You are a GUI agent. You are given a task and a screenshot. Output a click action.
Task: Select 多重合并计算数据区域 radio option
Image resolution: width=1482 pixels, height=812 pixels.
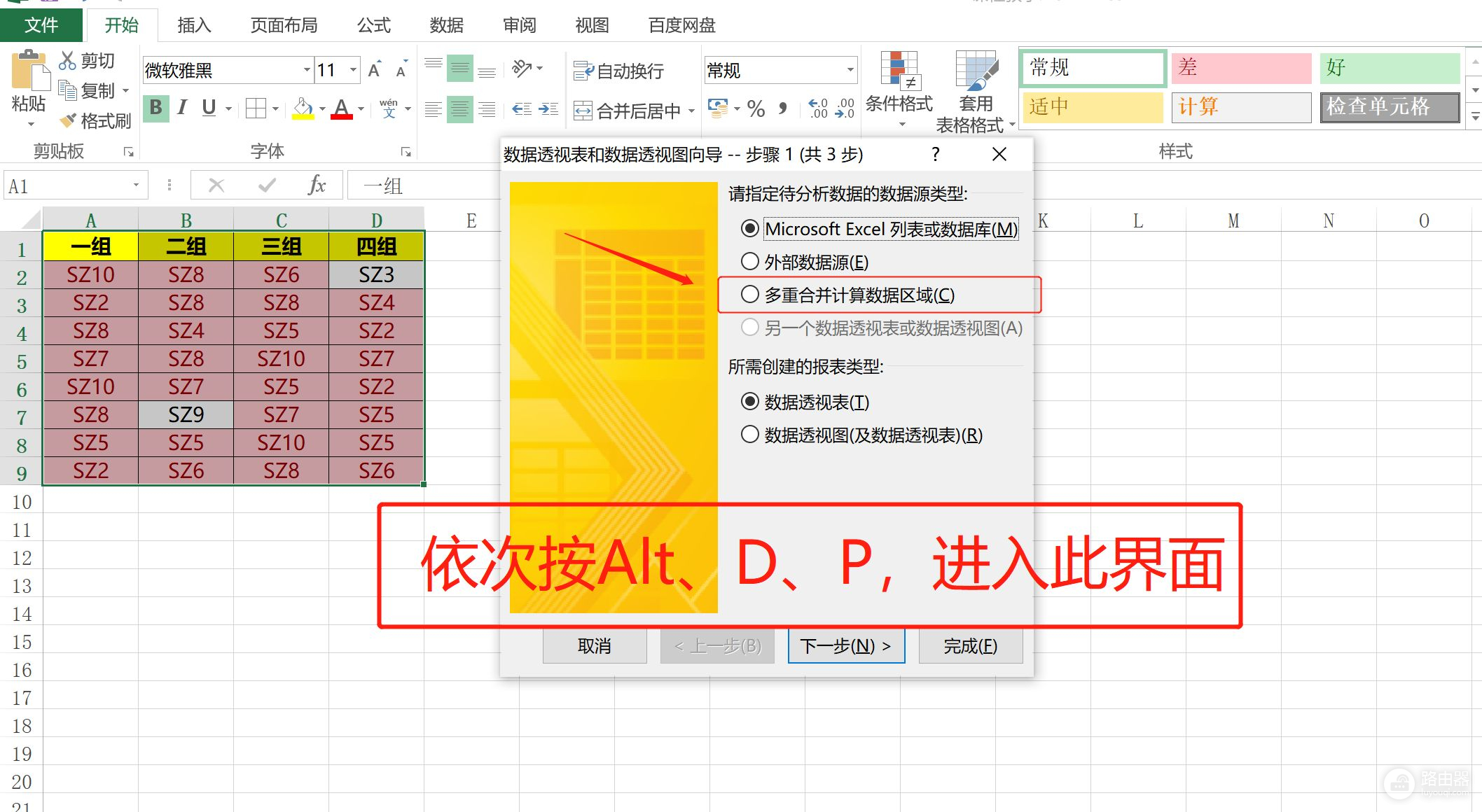(750, 295)
